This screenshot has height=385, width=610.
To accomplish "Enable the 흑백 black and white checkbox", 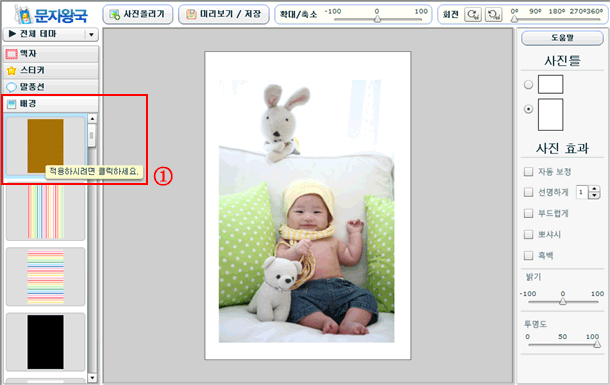I will [x=528, y=256].
